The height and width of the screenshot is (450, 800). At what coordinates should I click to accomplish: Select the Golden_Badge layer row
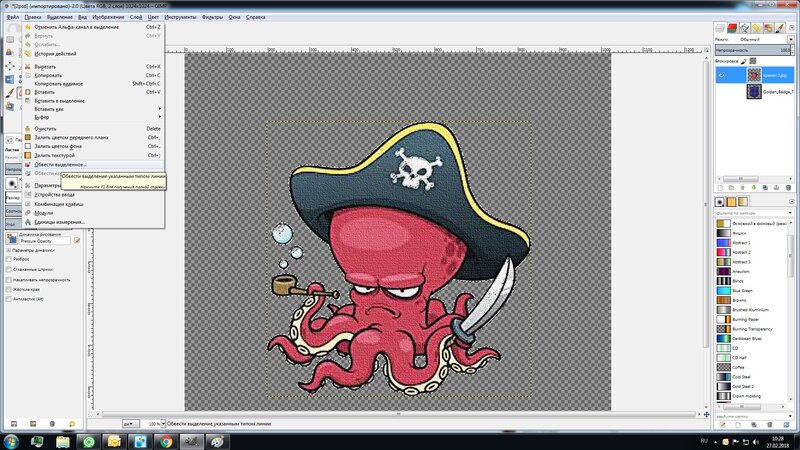click(755, 92)
